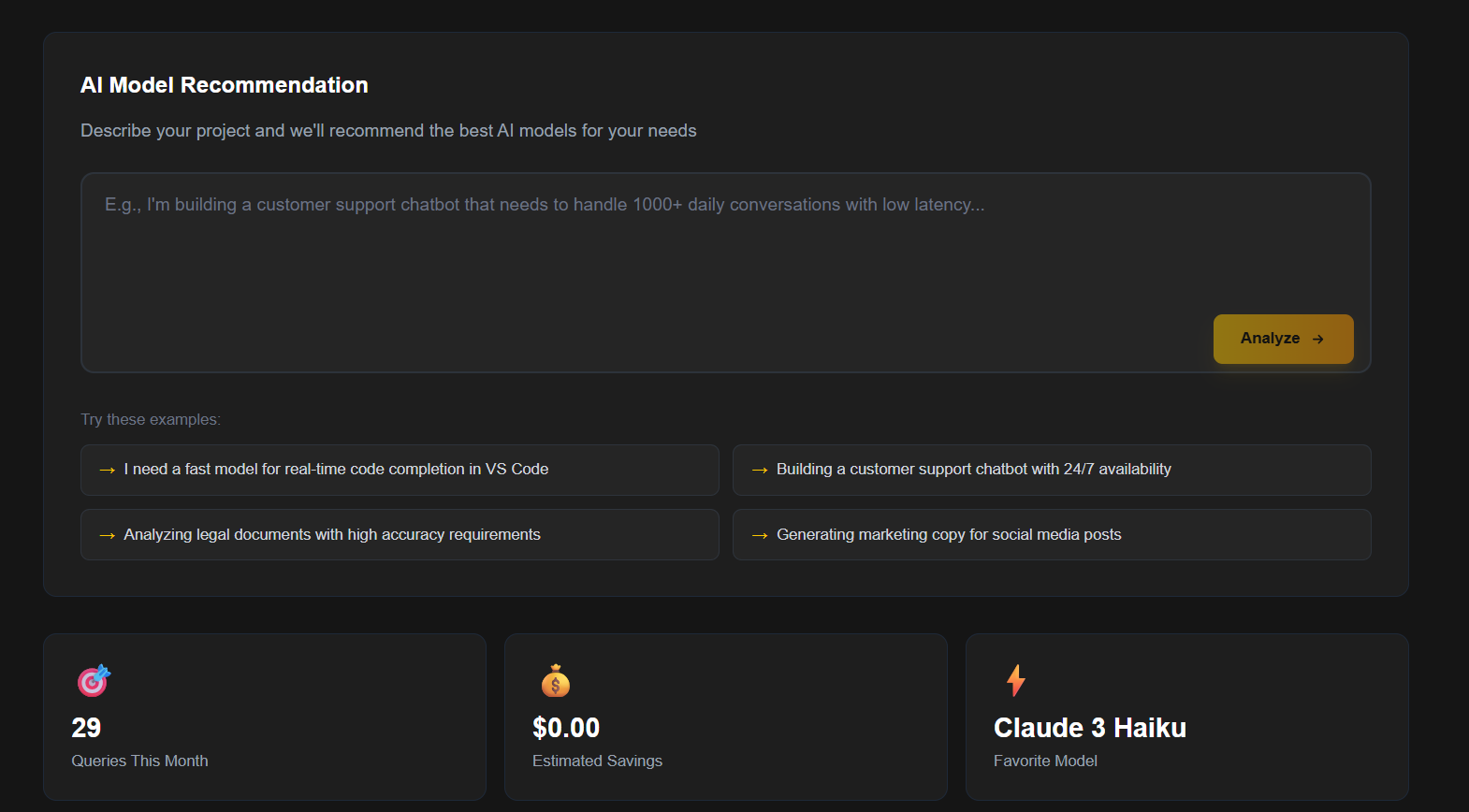
Task: Pick the legal documents analysis example
Action: pyautogui.click(x=332, y=535)
